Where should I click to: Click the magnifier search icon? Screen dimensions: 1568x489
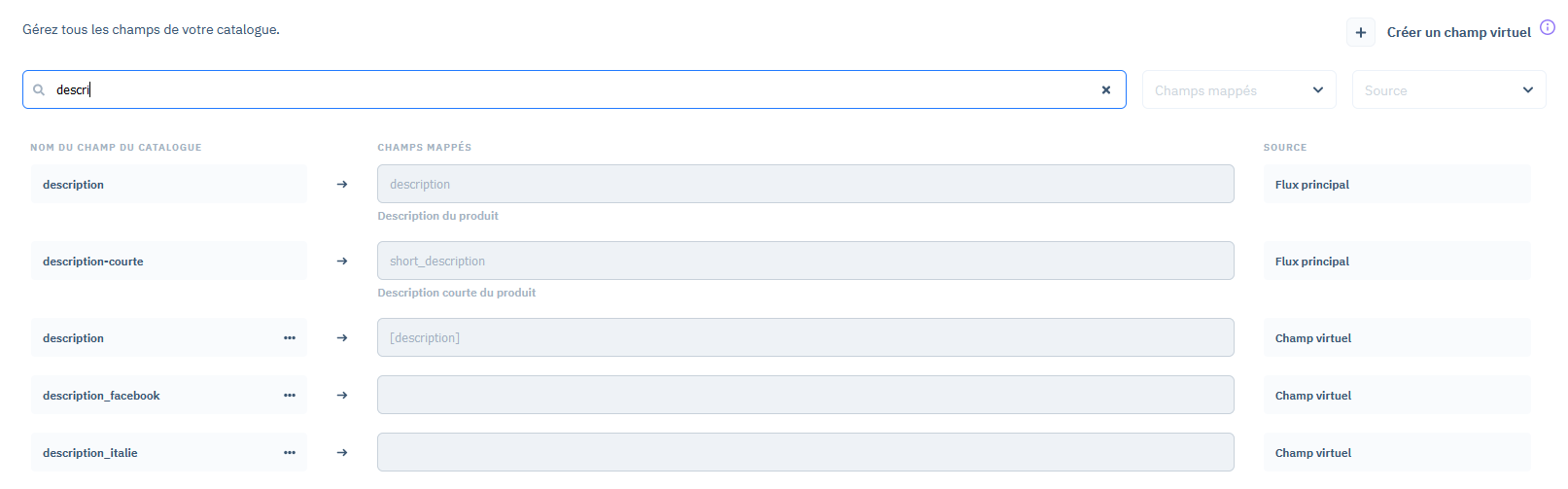pyautogui.click(x=39, y=90)
